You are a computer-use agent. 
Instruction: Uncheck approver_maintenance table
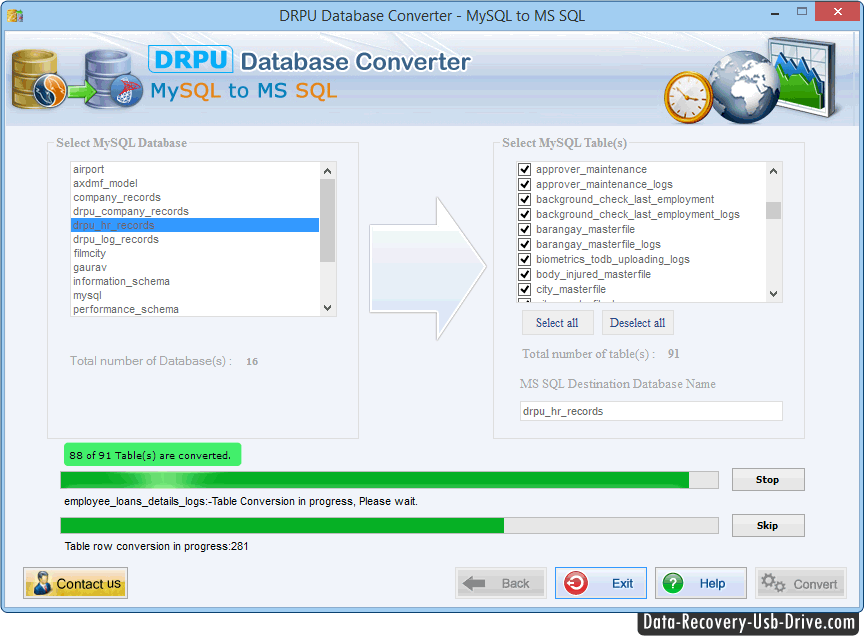click(525, 169)
